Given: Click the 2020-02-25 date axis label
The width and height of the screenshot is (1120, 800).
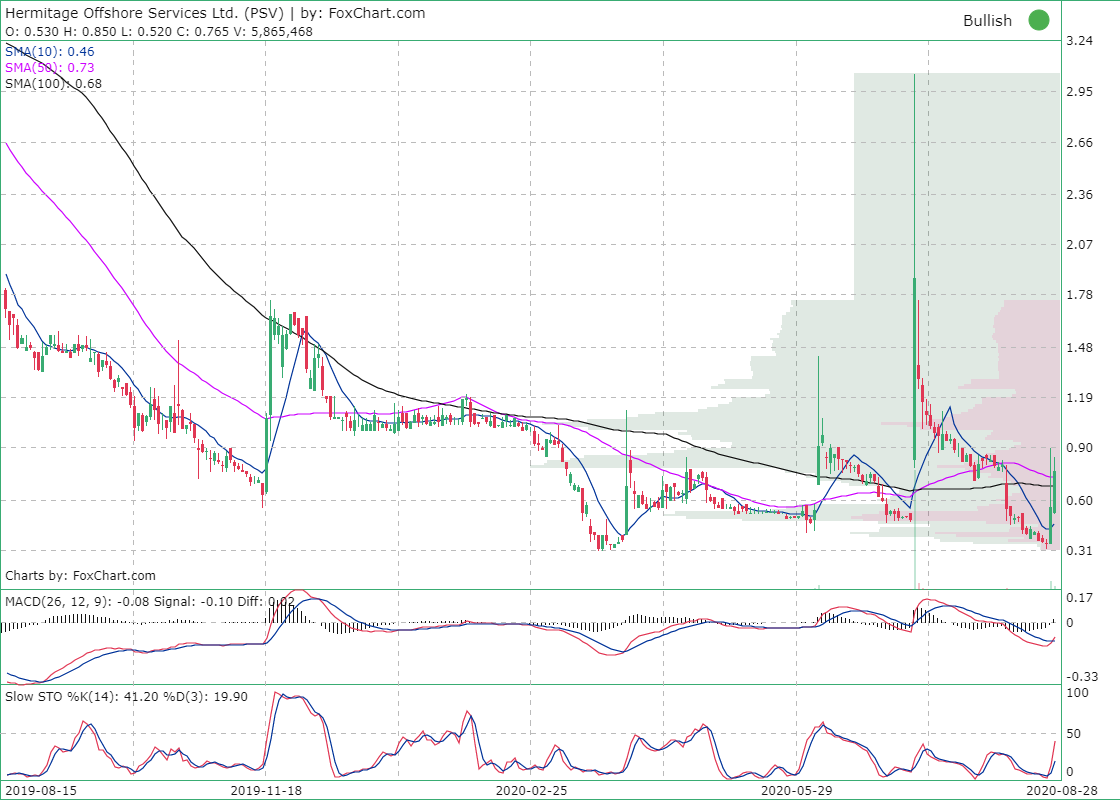Looking at the screenshot, I should tap(531, 790).
